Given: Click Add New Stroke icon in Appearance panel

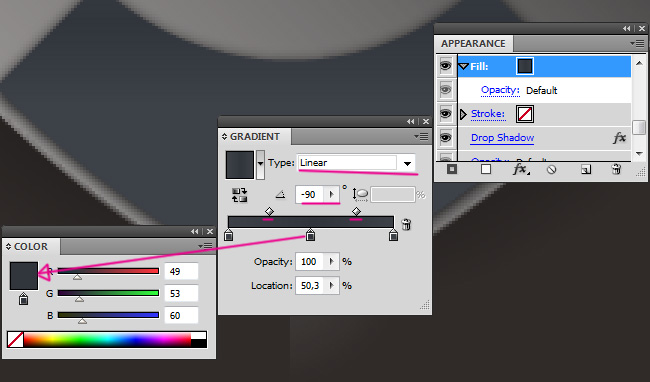Looking at the screenshot, I should click(452, 169).
